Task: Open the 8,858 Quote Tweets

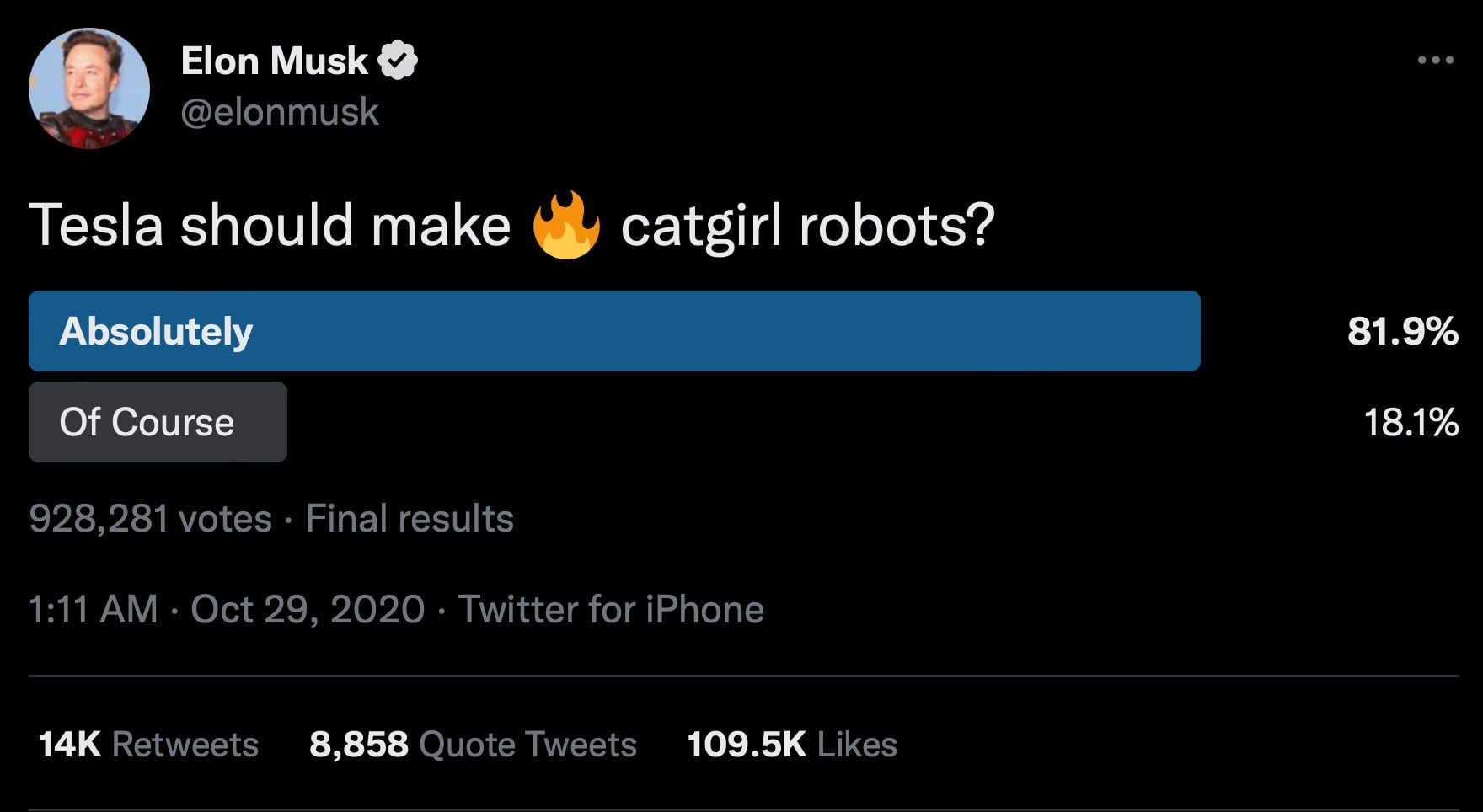Action: point(474,744)
